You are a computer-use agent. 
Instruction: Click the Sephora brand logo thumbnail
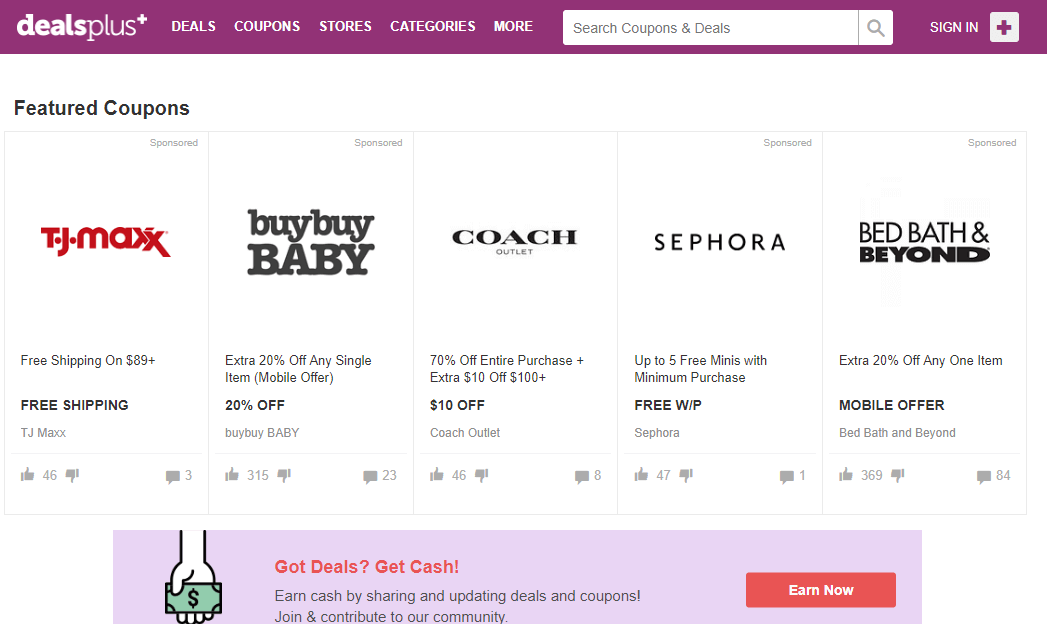point(718,240)
